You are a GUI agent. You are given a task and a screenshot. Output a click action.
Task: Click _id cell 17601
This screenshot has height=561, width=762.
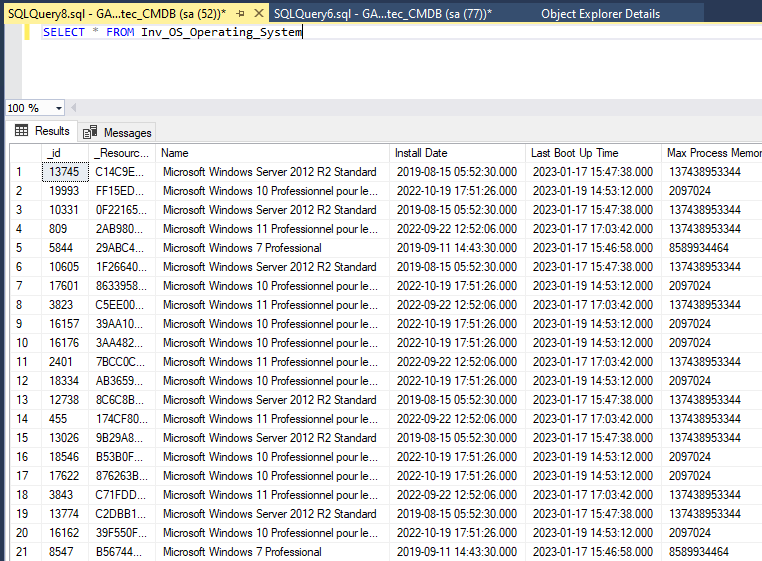pyautogui.click(x=65, y=286)
